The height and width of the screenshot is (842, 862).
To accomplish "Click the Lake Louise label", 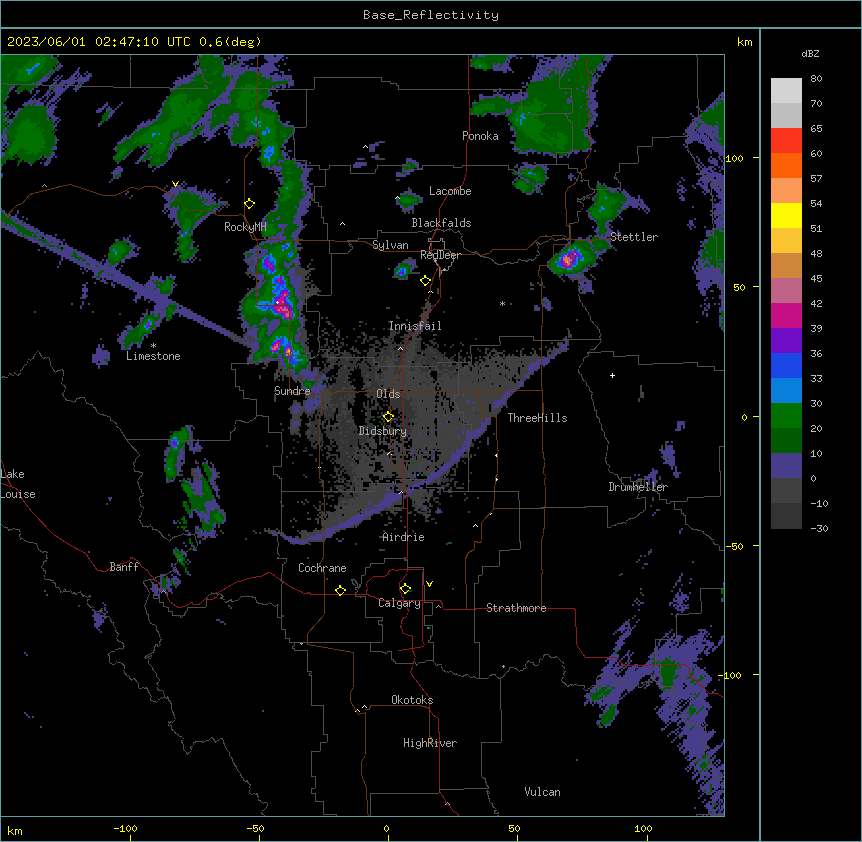I will click(18, 484).
